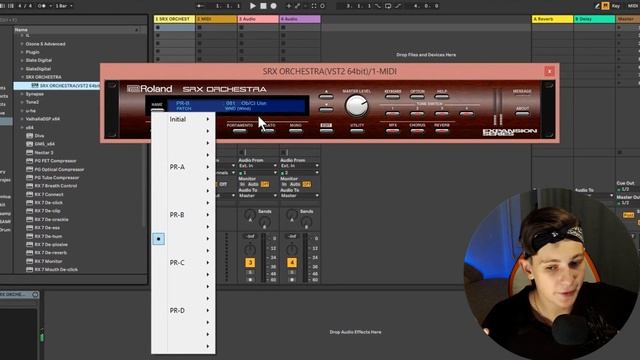Open Help in SRX Orchestra

tap(442, 97)
